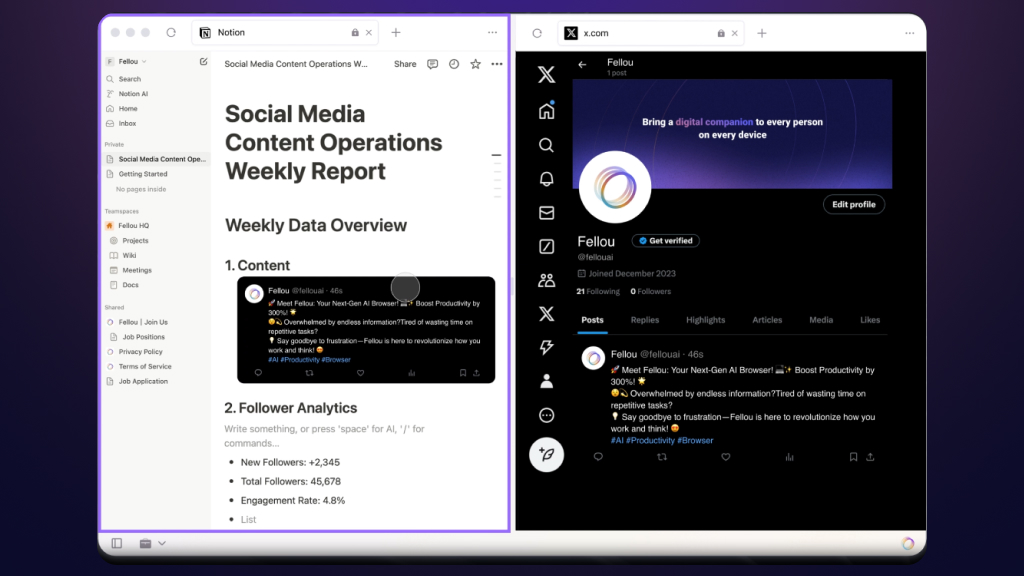Click the Get verified button
Image resolution: width=1024 pixels, height=576 pixels.
665,241
